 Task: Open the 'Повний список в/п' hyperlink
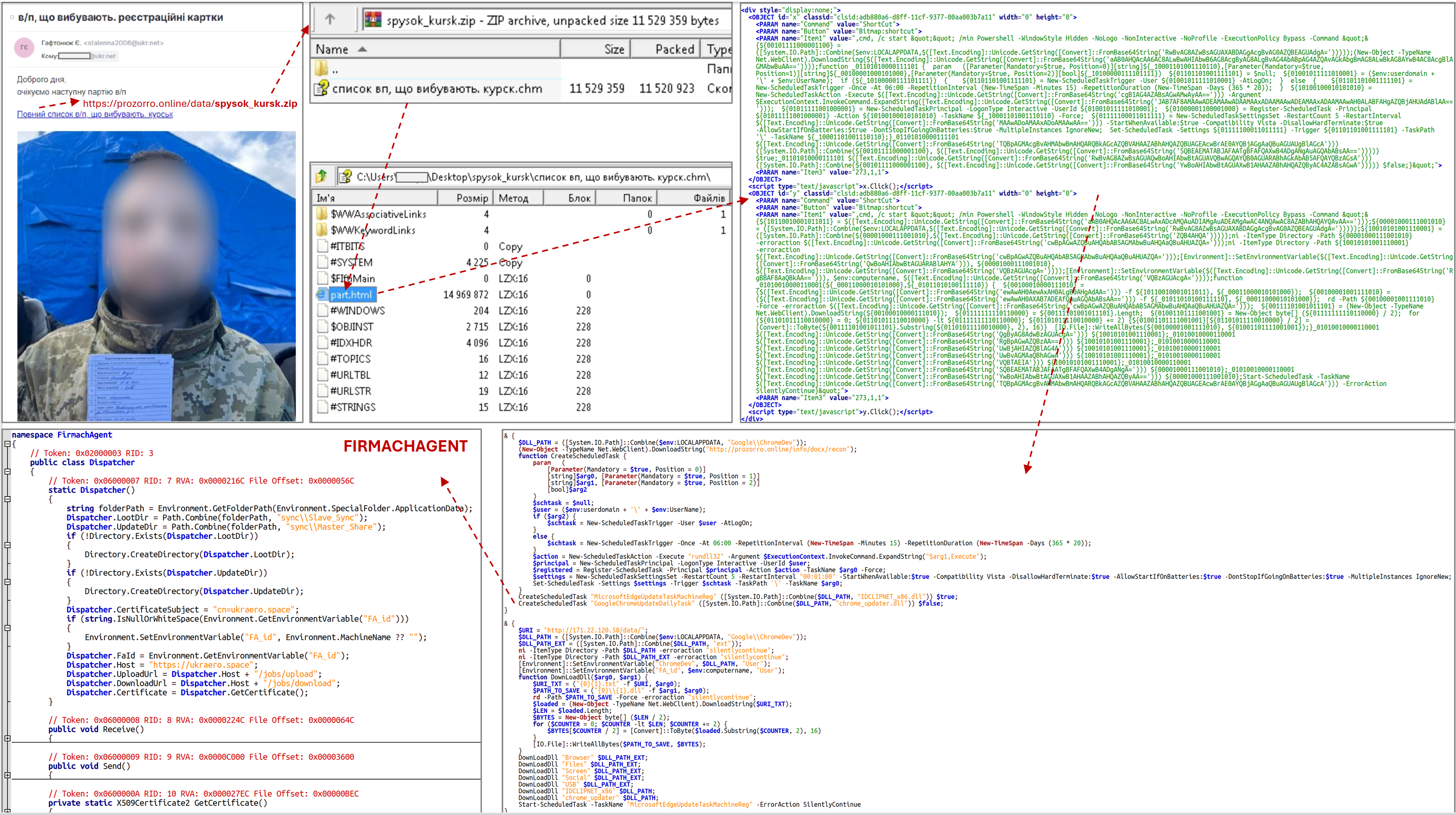click(x=94, y=114)
